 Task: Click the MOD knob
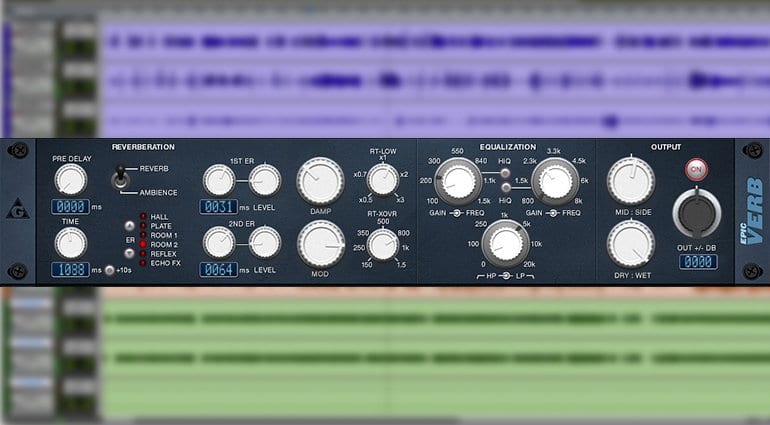click(321, 244)
